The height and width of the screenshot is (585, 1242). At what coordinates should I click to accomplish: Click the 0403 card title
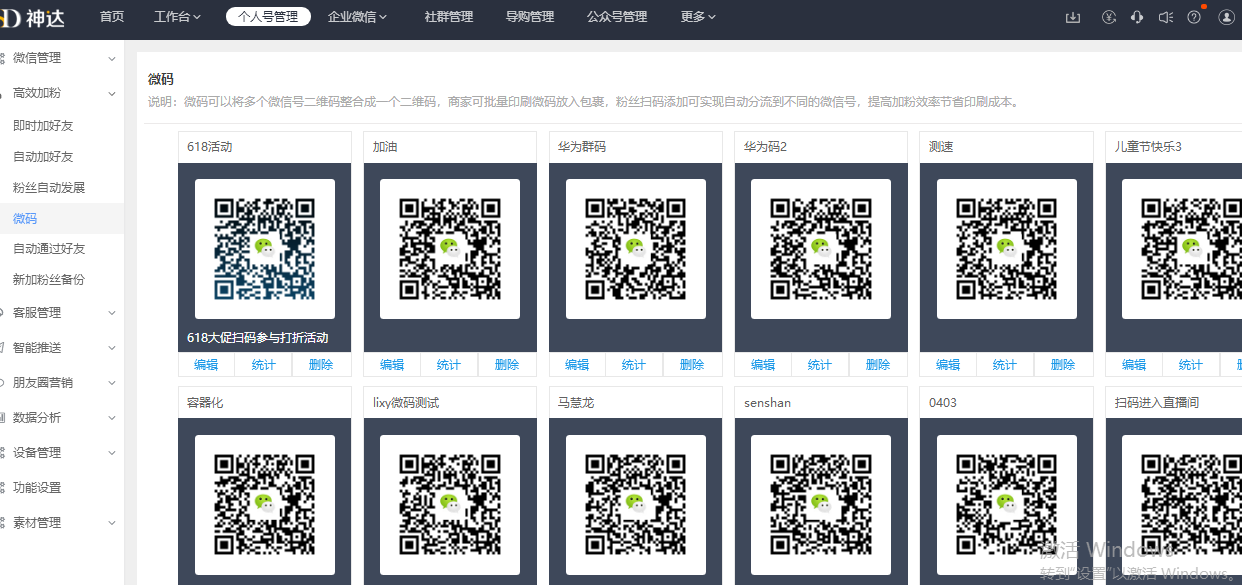tap(943, 403)
